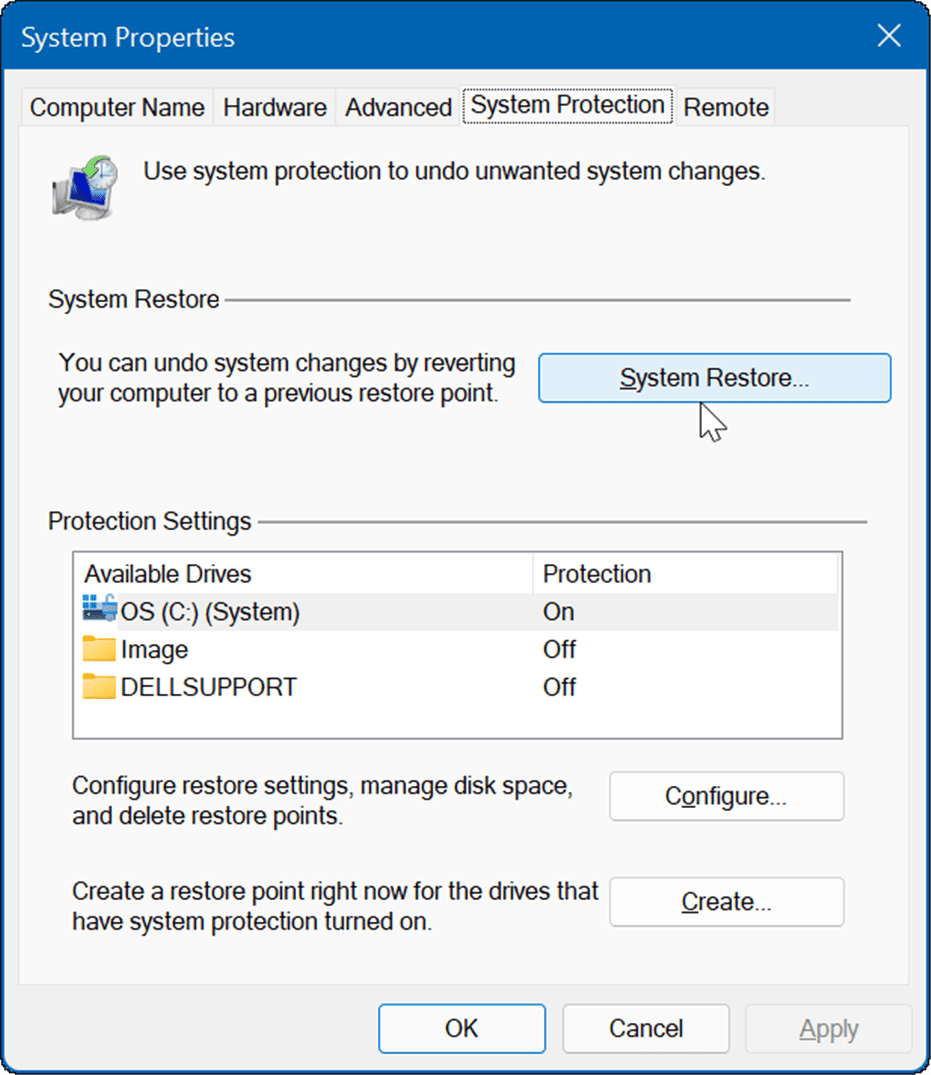Click the Protection column header
This screenshot has height=1075, width=931.
click(x=686, y=574)
